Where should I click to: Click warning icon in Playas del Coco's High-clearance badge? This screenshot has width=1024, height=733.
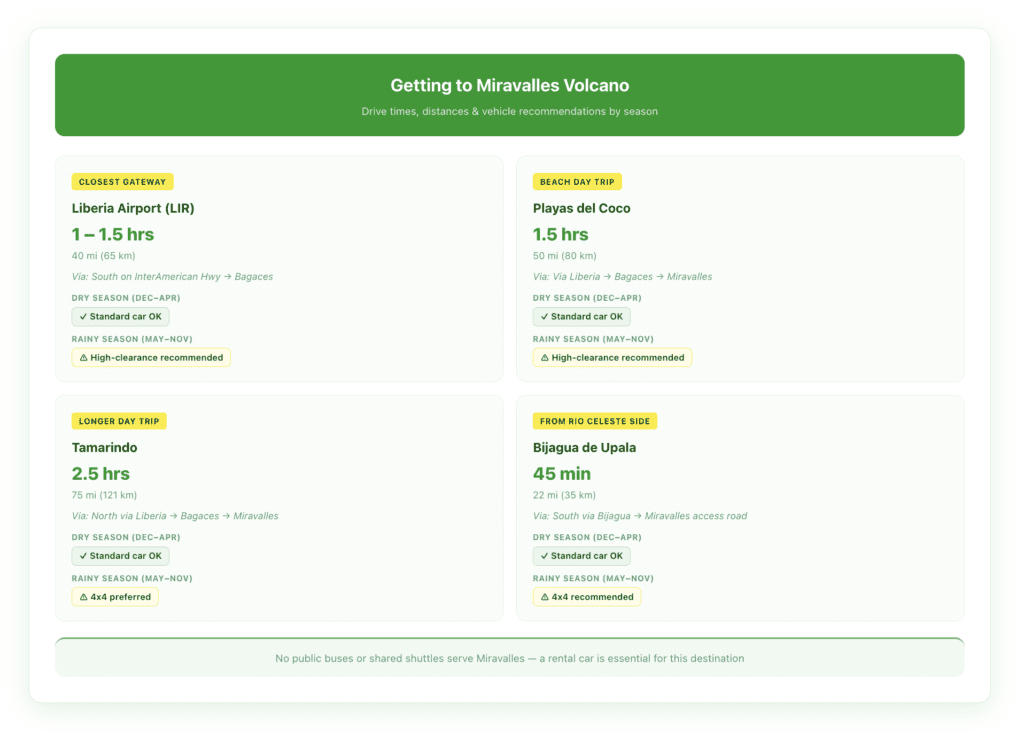(544, 358)
